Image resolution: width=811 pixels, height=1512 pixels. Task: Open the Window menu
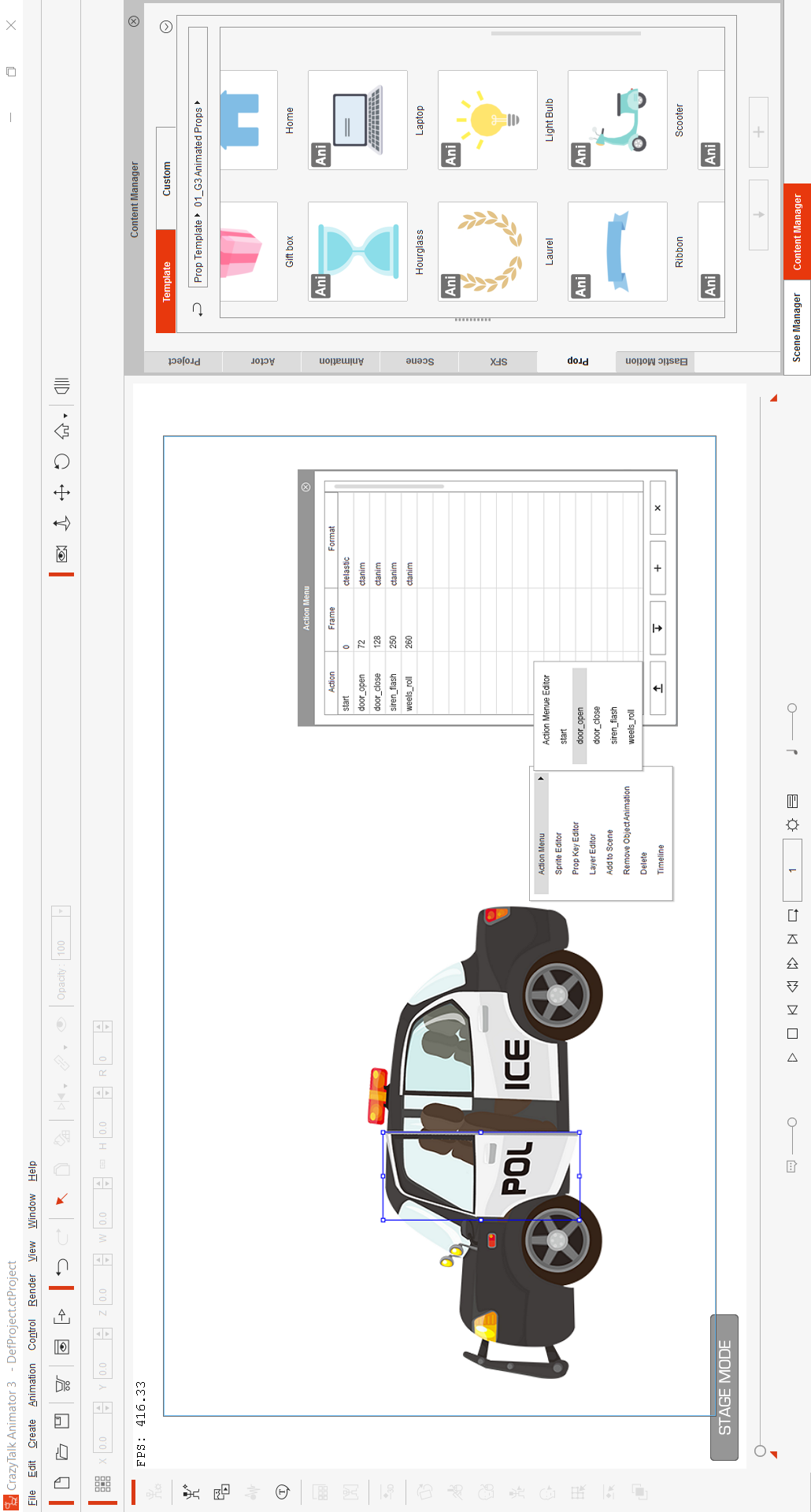click(32, 1211)
